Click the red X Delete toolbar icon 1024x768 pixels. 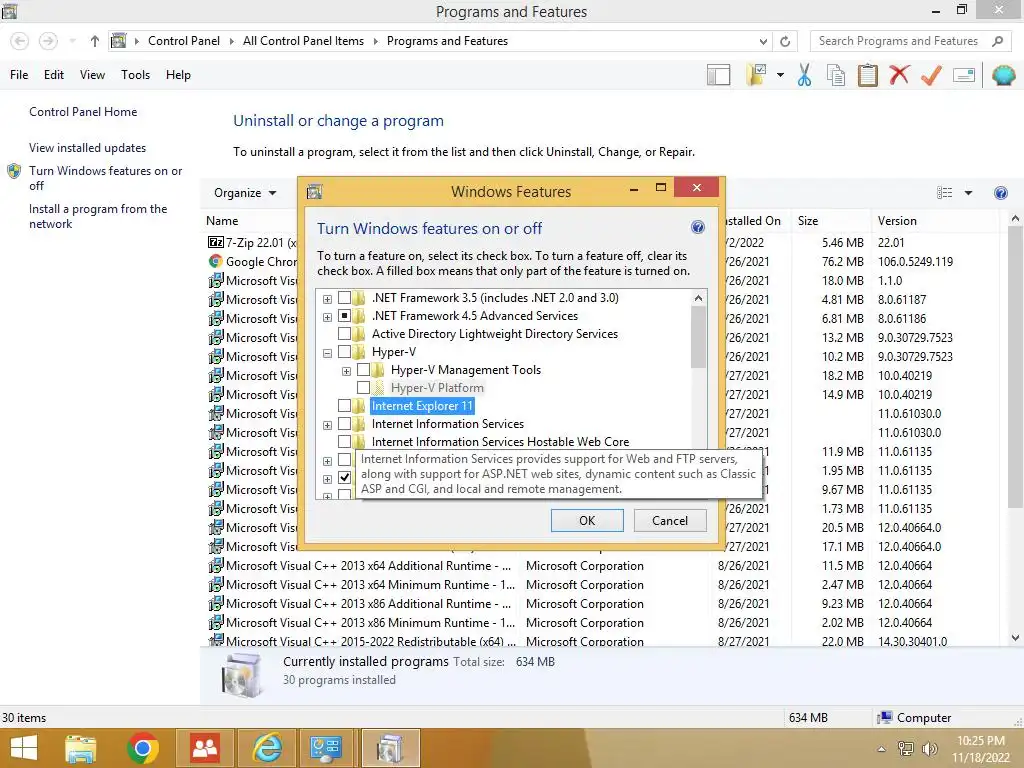coord(899,74)
